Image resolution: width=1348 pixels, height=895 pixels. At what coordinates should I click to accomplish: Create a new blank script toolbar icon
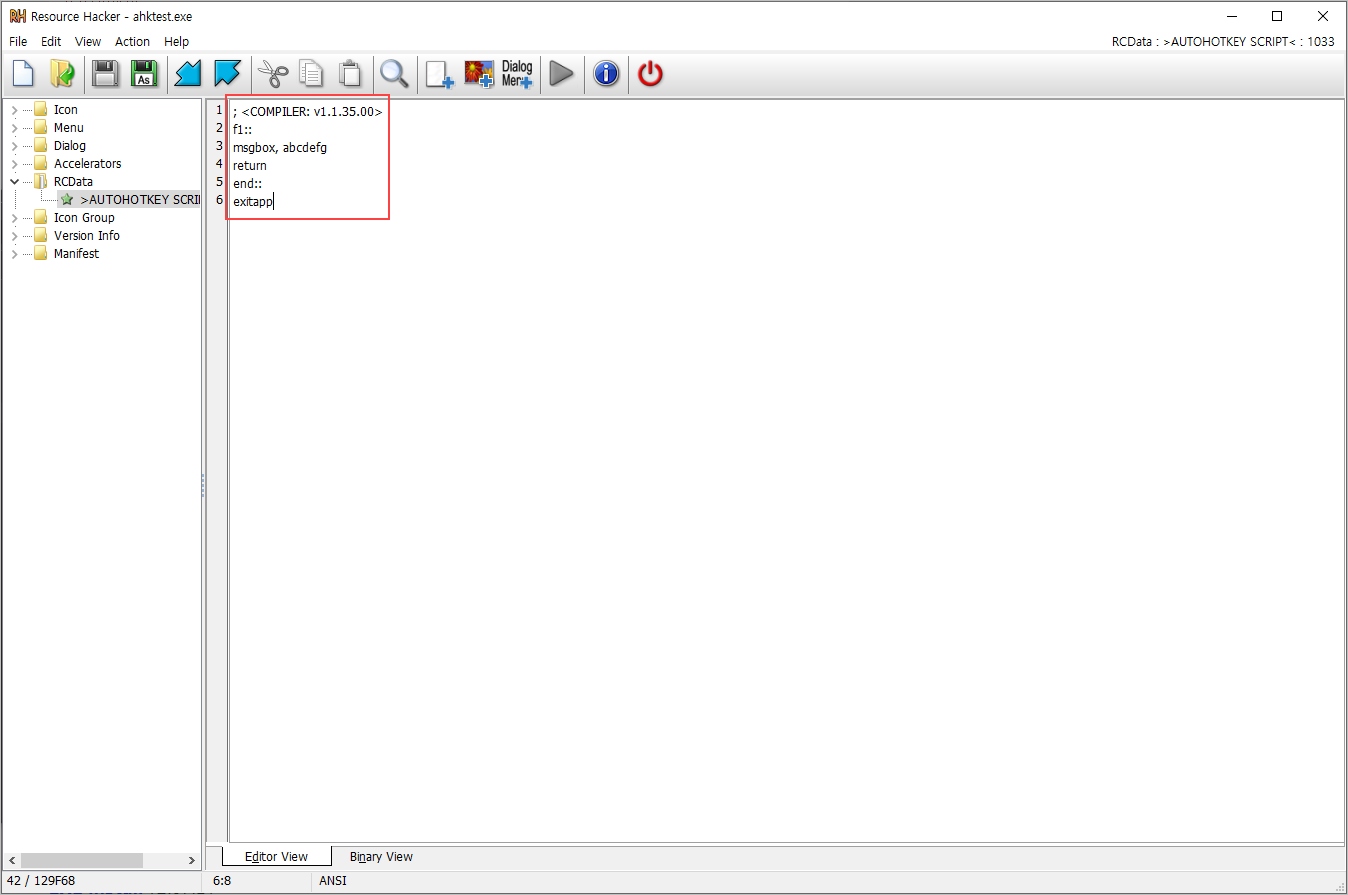[x=23, y=74]
